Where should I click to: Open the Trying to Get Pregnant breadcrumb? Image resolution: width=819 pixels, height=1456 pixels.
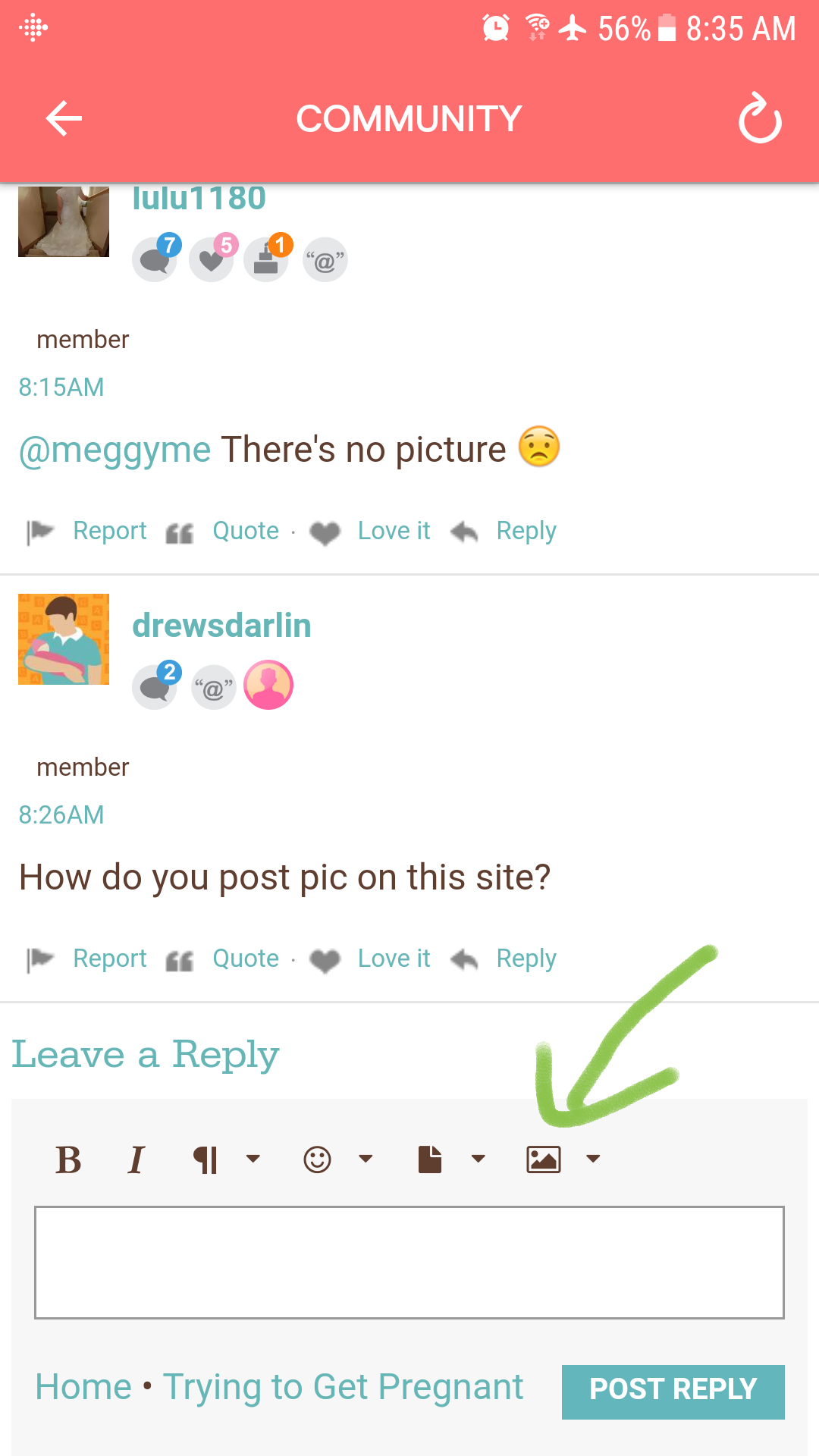[x=343, y=1387]
